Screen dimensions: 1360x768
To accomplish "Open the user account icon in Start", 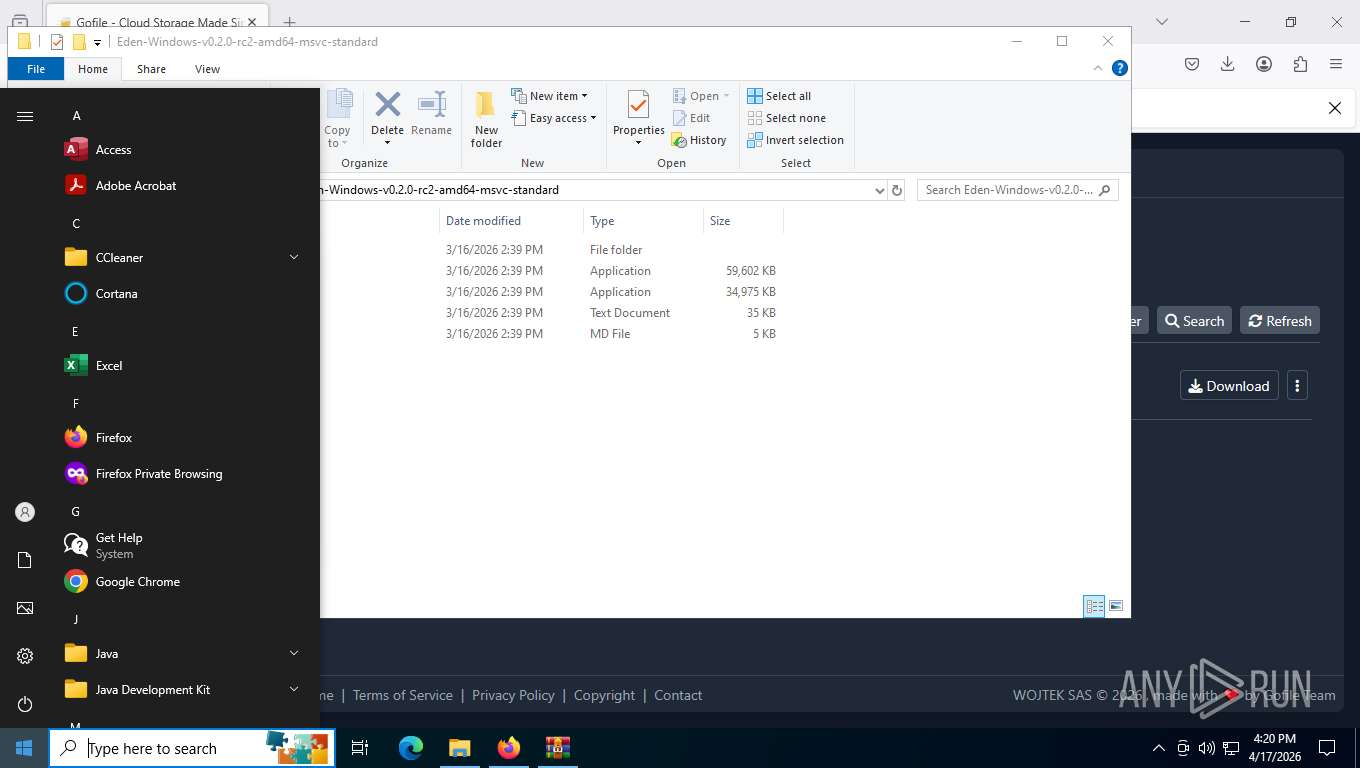I will (25, 512).
